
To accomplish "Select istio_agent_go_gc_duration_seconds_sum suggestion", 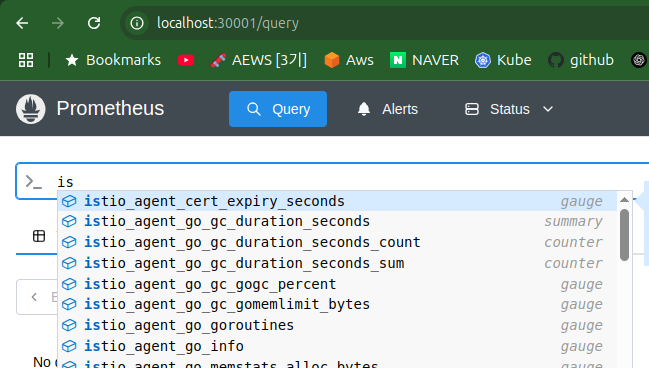I will click(337, 263).
